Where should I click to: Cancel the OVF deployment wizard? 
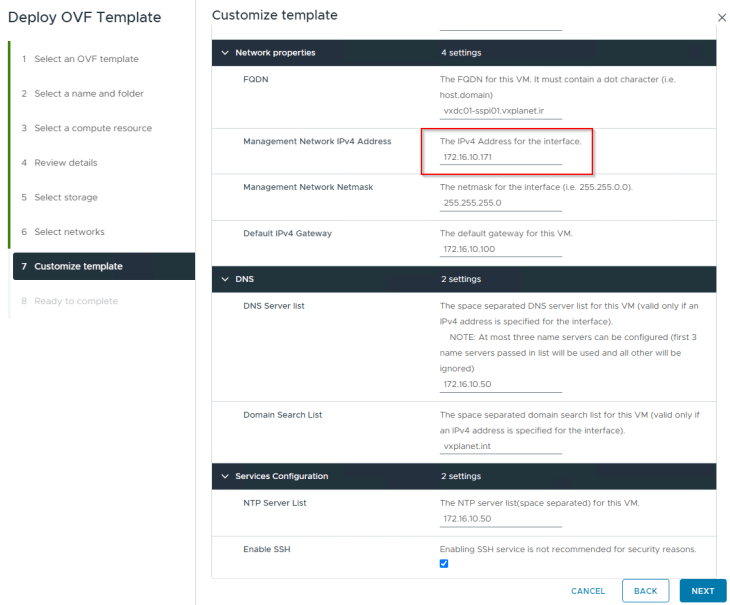click(588, 591)
